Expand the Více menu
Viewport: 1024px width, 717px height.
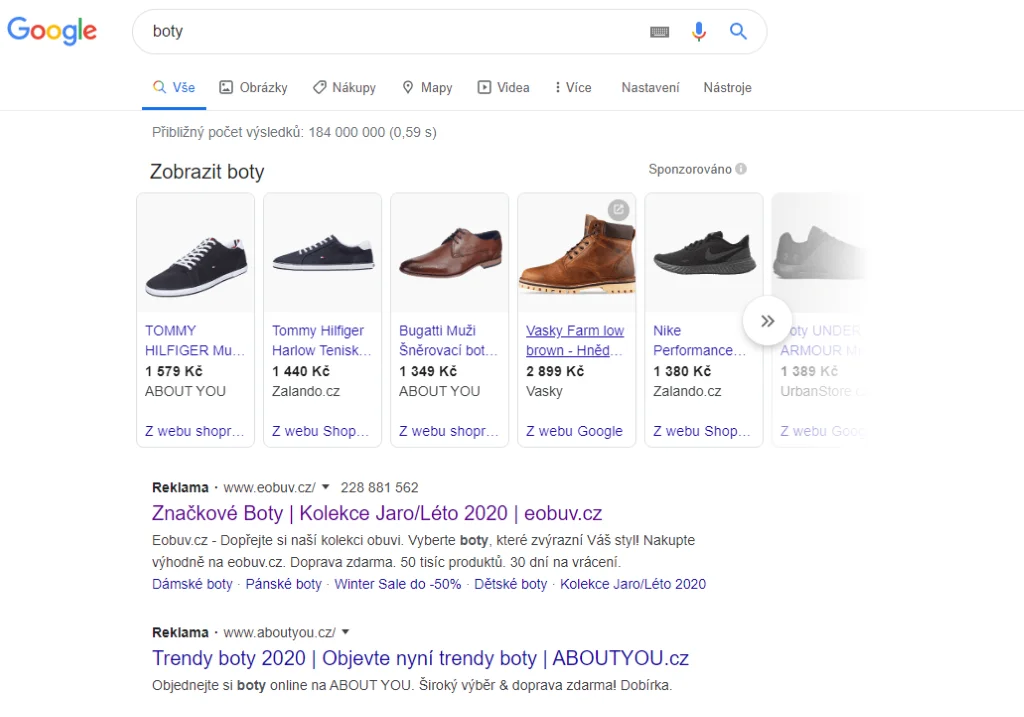click(x=573, y=88)
